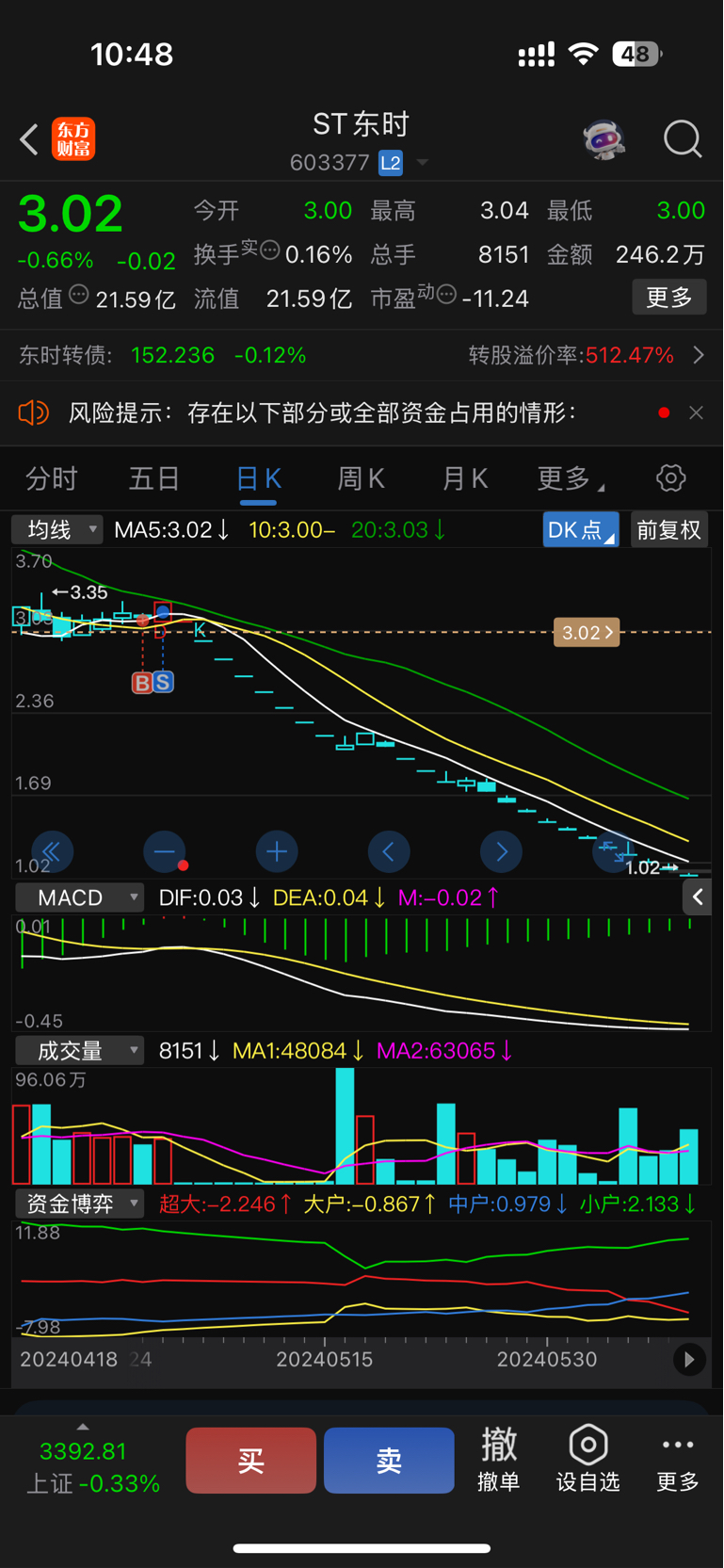724x1568 pixels.
Task: Expand the index bar up triangle
Action: point(83,1427)
